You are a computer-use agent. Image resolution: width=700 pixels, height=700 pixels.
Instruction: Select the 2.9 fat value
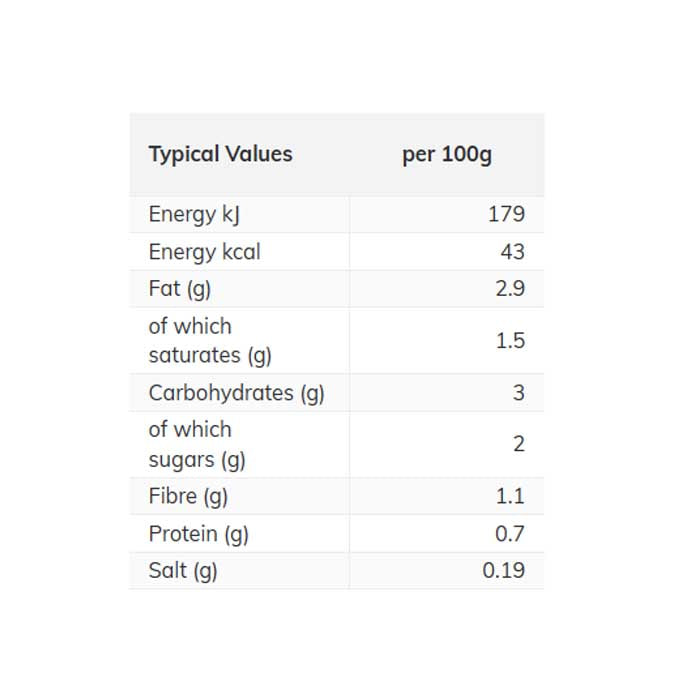[510, 289]
